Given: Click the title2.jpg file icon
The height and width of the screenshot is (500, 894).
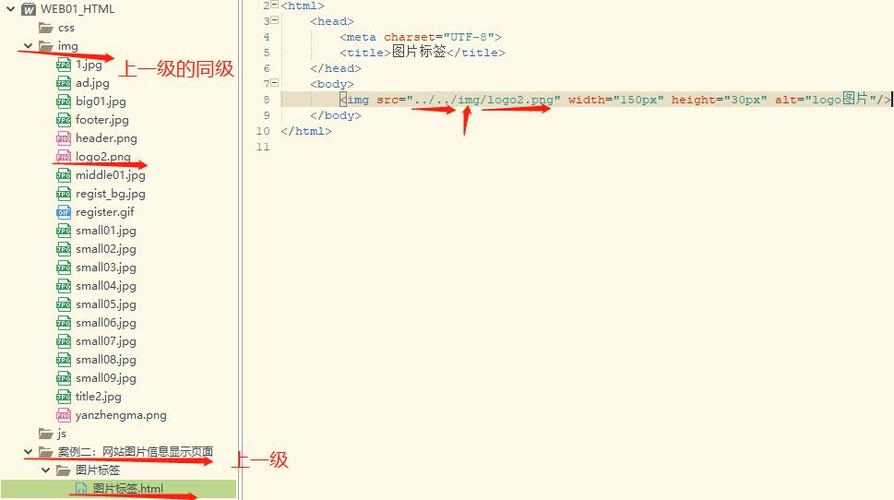Looking at the screenshot, I should [x=63, y=396].
